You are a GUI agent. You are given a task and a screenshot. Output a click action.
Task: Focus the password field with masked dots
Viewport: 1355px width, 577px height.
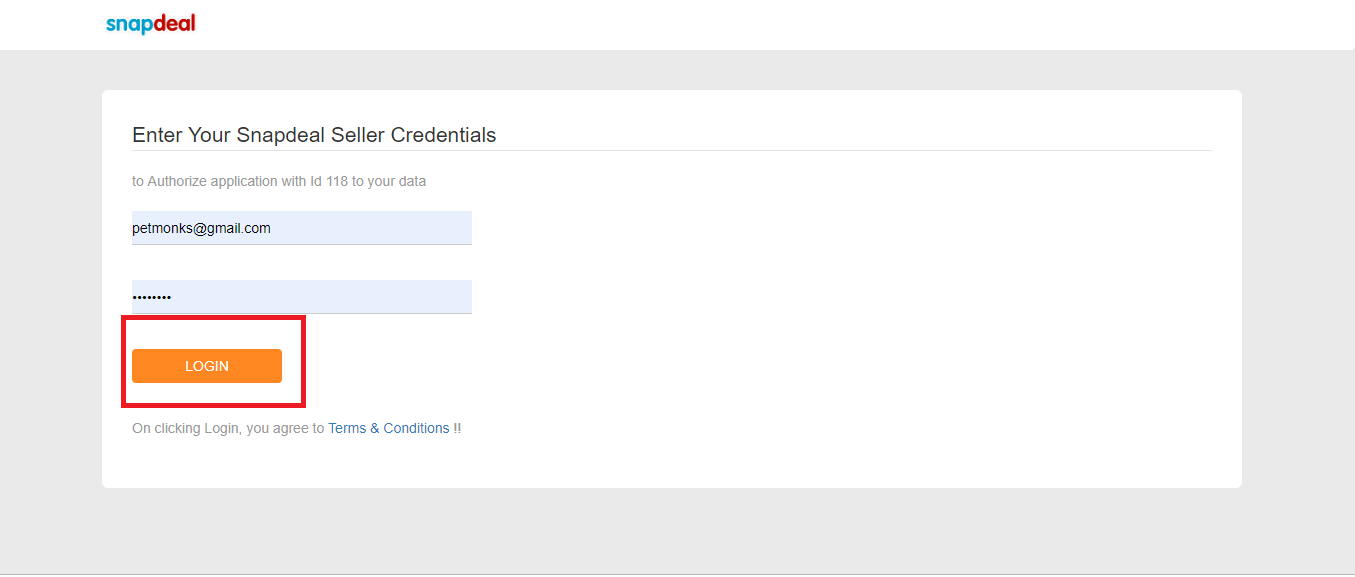tap(302, 297)
